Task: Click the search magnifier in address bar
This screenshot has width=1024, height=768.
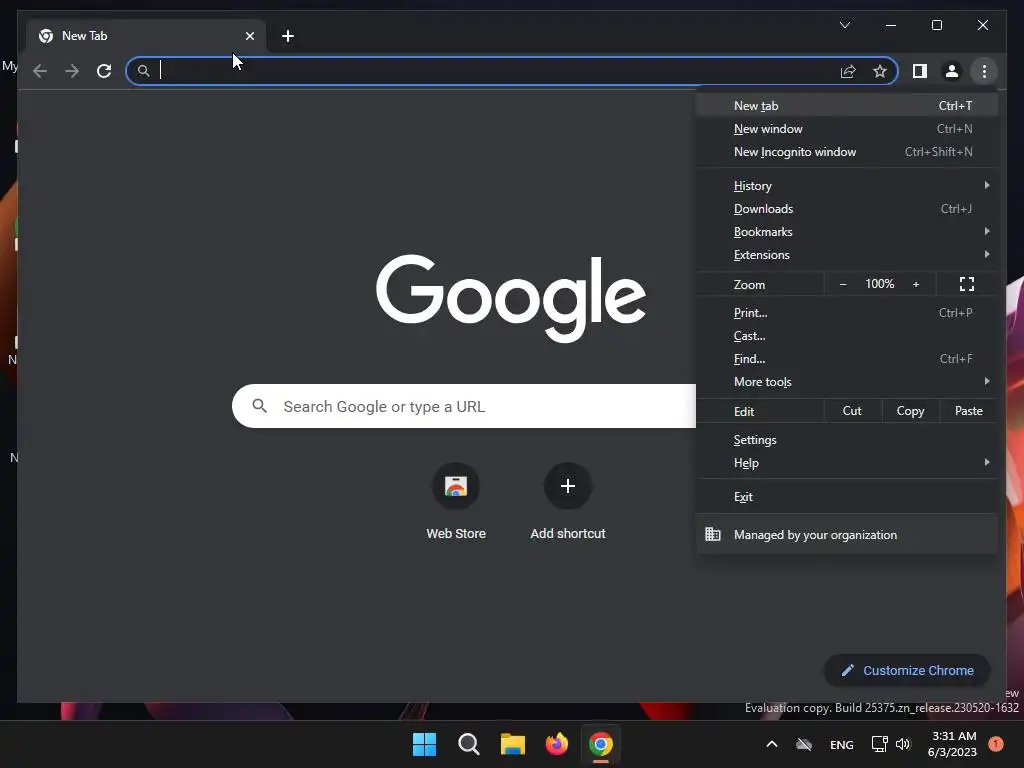Action: (144, 71)
